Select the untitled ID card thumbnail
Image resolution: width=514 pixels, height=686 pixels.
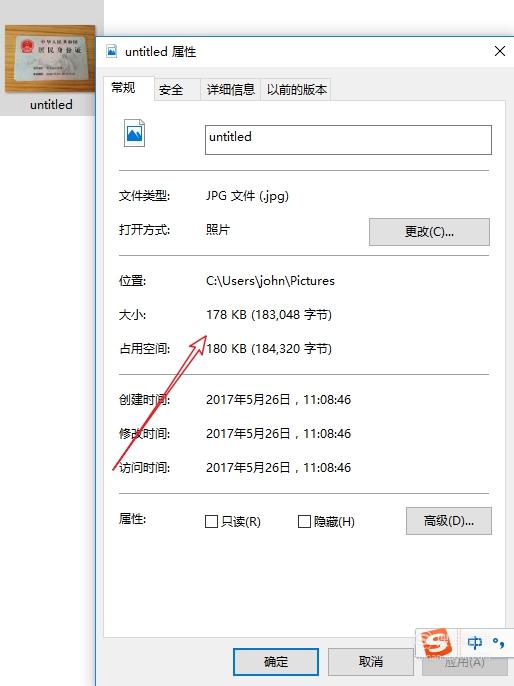coord(50,59)
